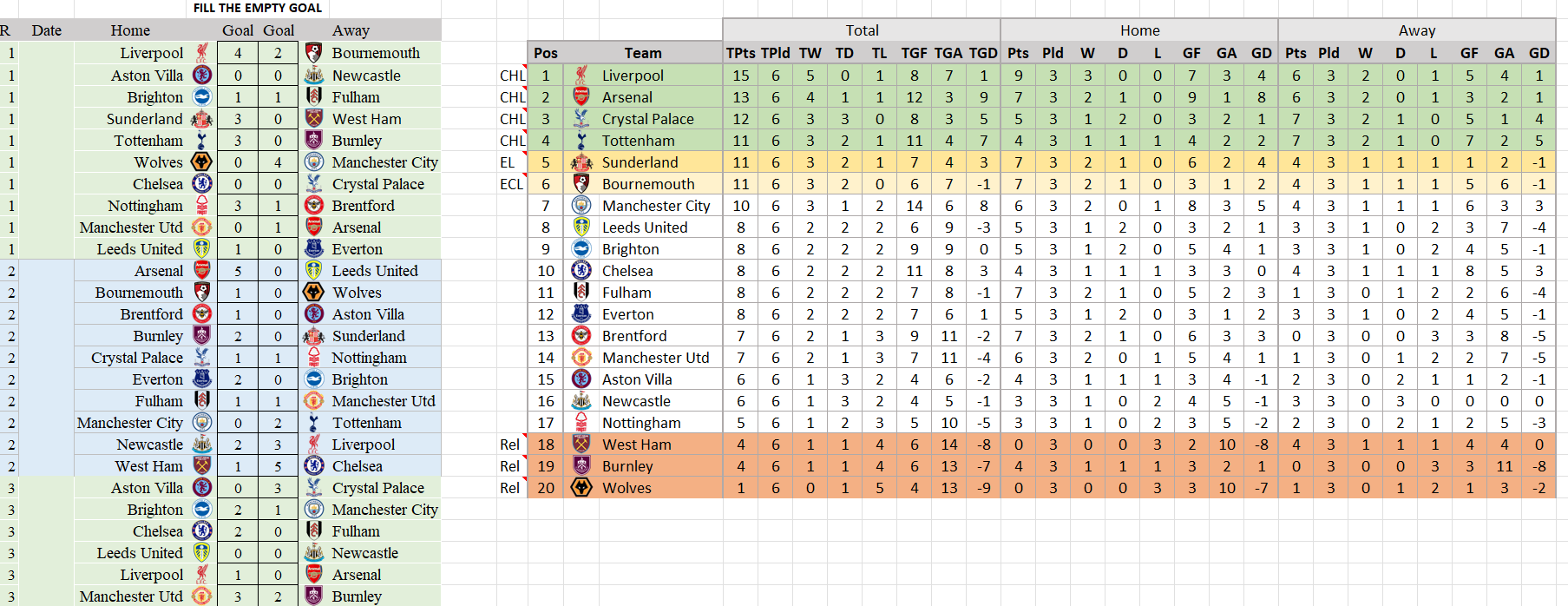Click Liverpool's crest in the standings table
The width and height of the screenshot is (1568, 606).
point(581,76)
